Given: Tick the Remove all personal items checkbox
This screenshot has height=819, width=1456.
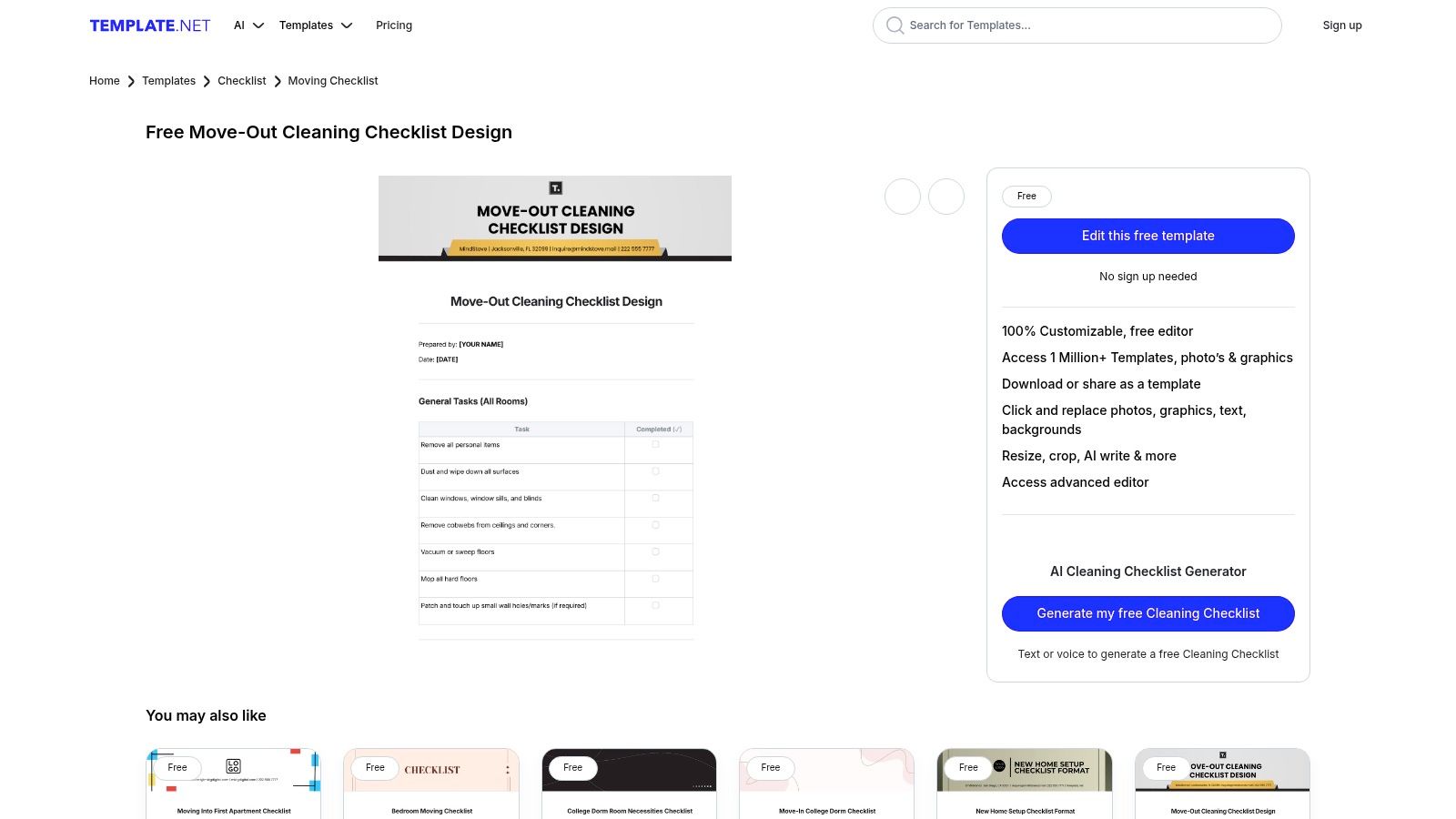Looking at the screenshot, I should pyautogui.click(x=655, y=445).
